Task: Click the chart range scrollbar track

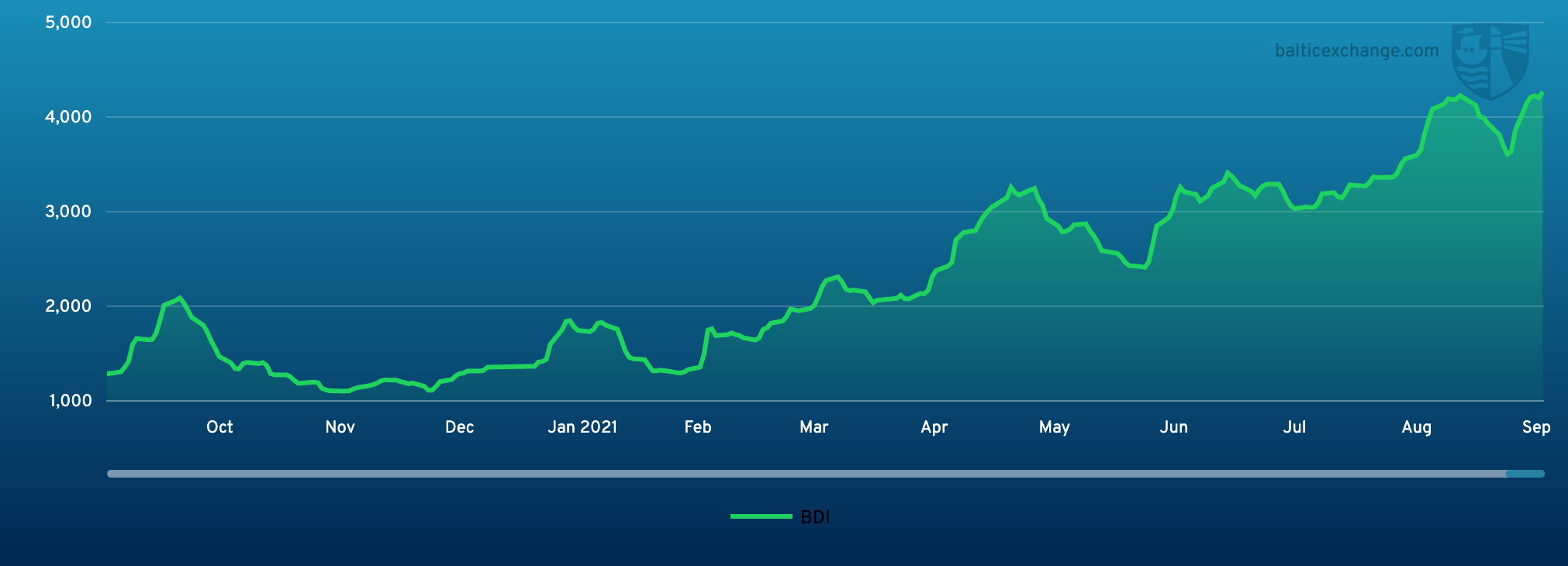Action: click(825, 474)
